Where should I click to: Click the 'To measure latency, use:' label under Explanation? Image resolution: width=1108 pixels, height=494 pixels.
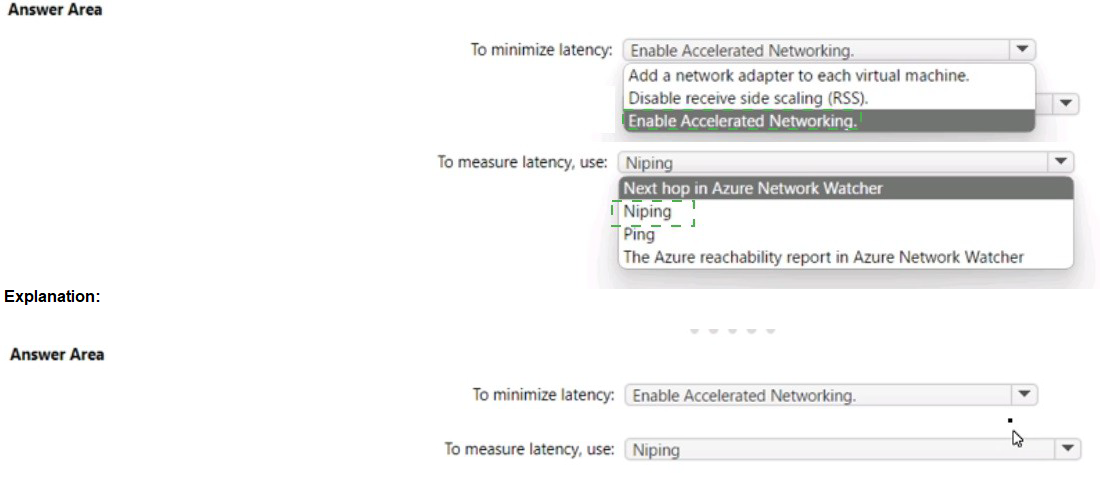click(529, 450)
